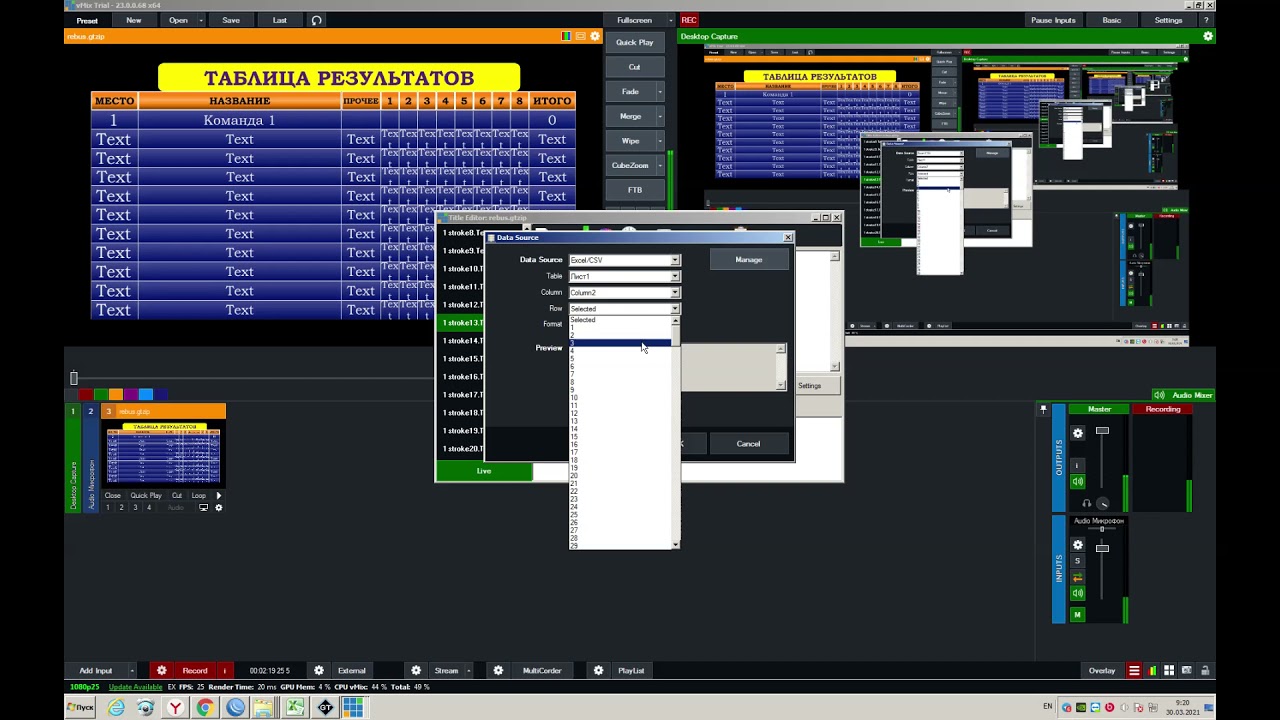Click the Master info 'i' button
This screenshot has height=720, width=1280.
(1078, 465)
